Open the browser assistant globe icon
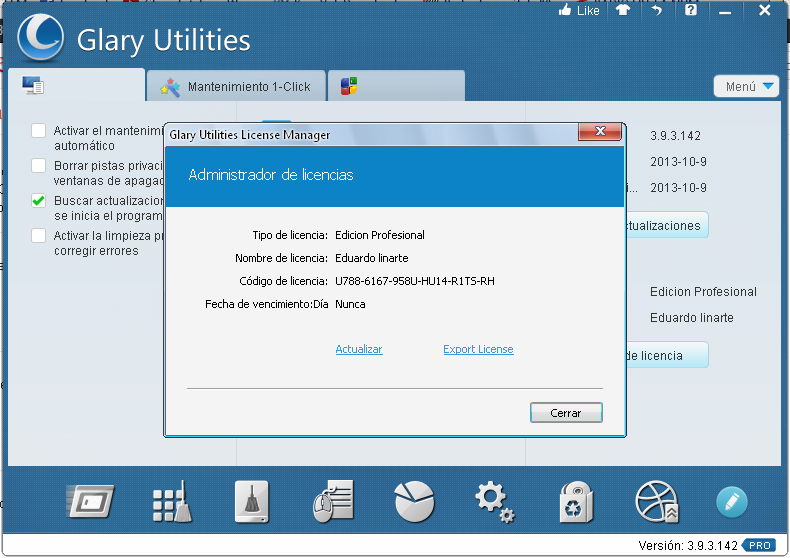 pos(656,502)
